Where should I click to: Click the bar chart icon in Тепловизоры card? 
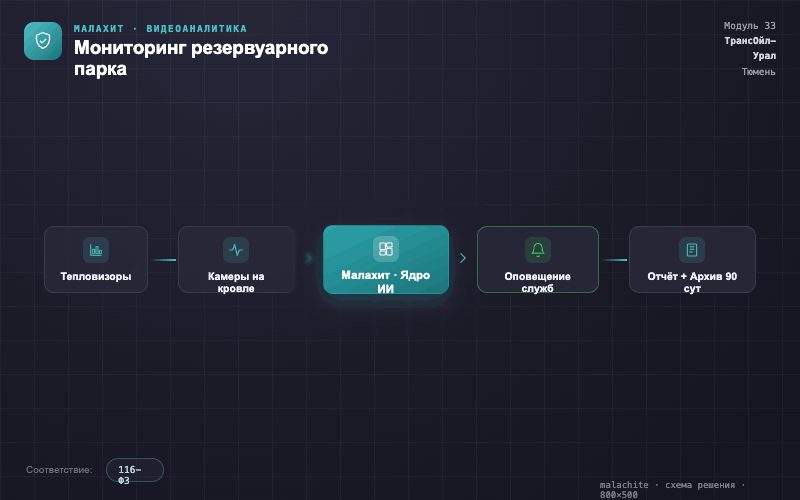pyautogui.click(x=96, y=250)
